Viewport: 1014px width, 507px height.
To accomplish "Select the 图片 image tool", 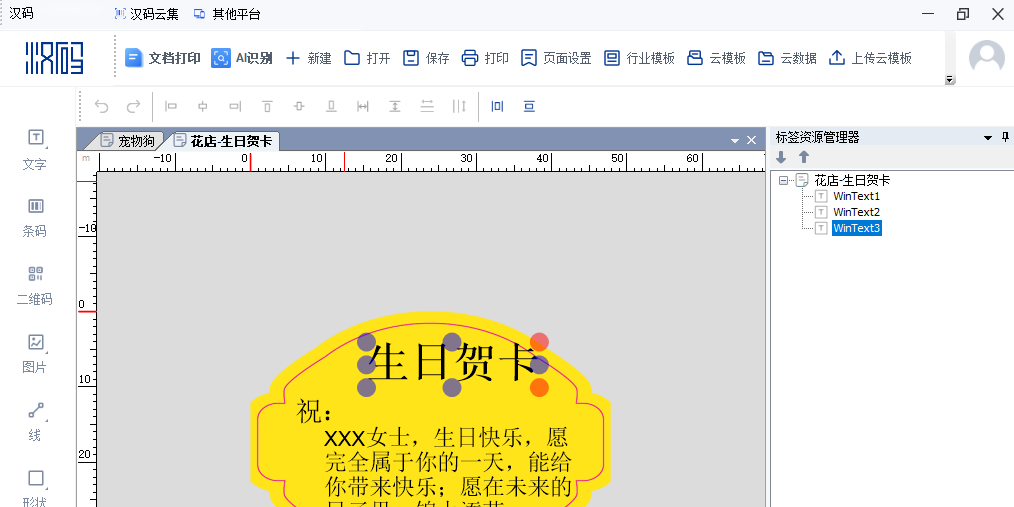I will [35, 354].
